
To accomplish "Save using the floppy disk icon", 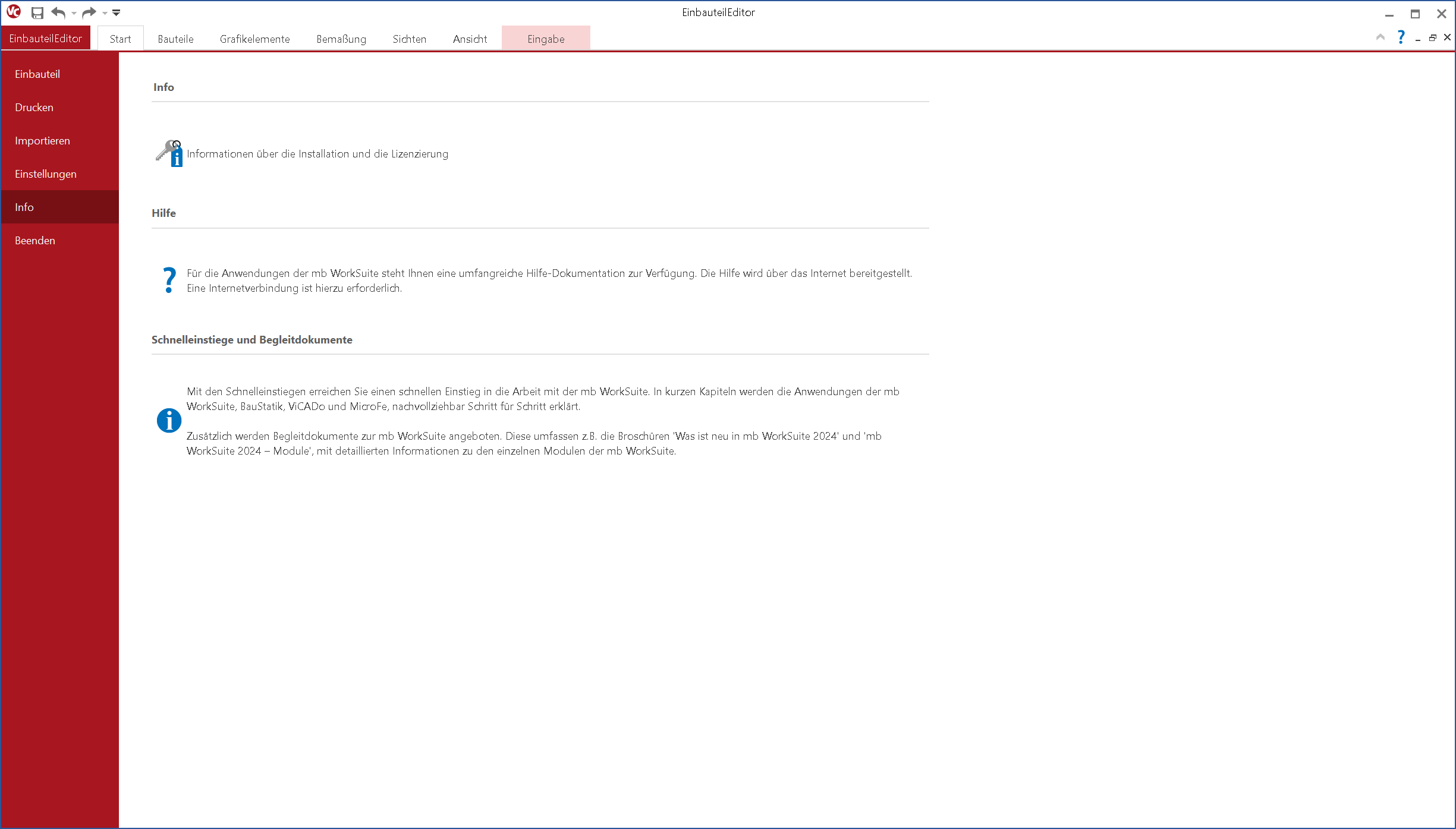I will pos(37,12).
